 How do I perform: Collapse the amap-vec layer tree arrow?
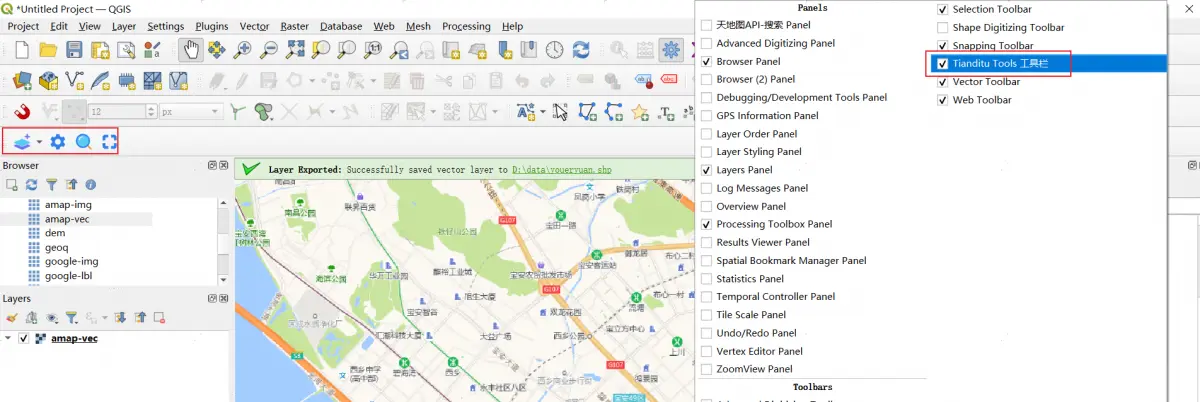click(8, 338)
